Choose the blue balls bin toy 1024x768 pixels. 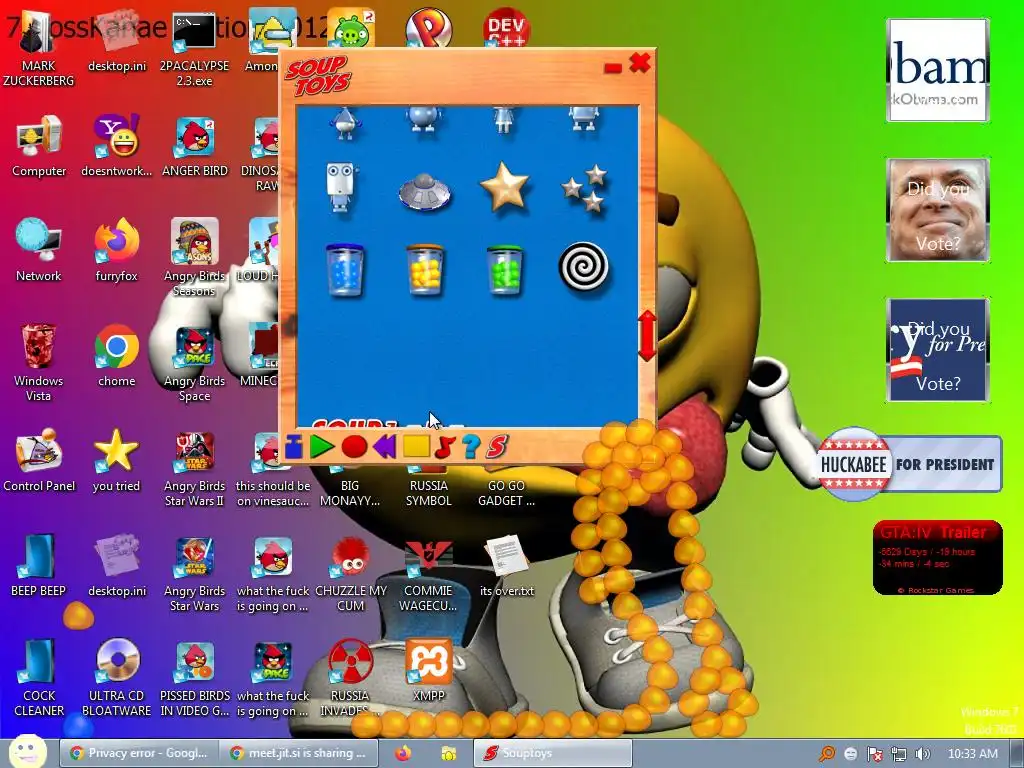tap(345, 270)
